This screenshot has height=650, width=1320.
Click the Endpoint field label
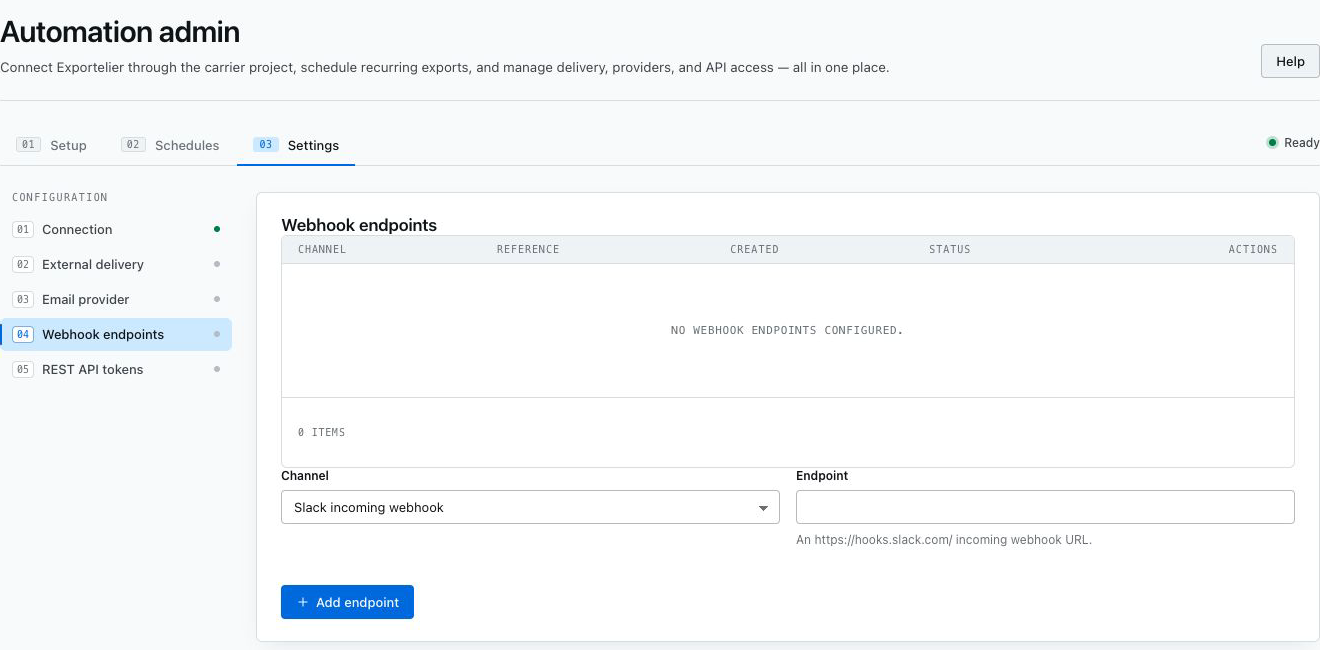[x=822, y=476]
